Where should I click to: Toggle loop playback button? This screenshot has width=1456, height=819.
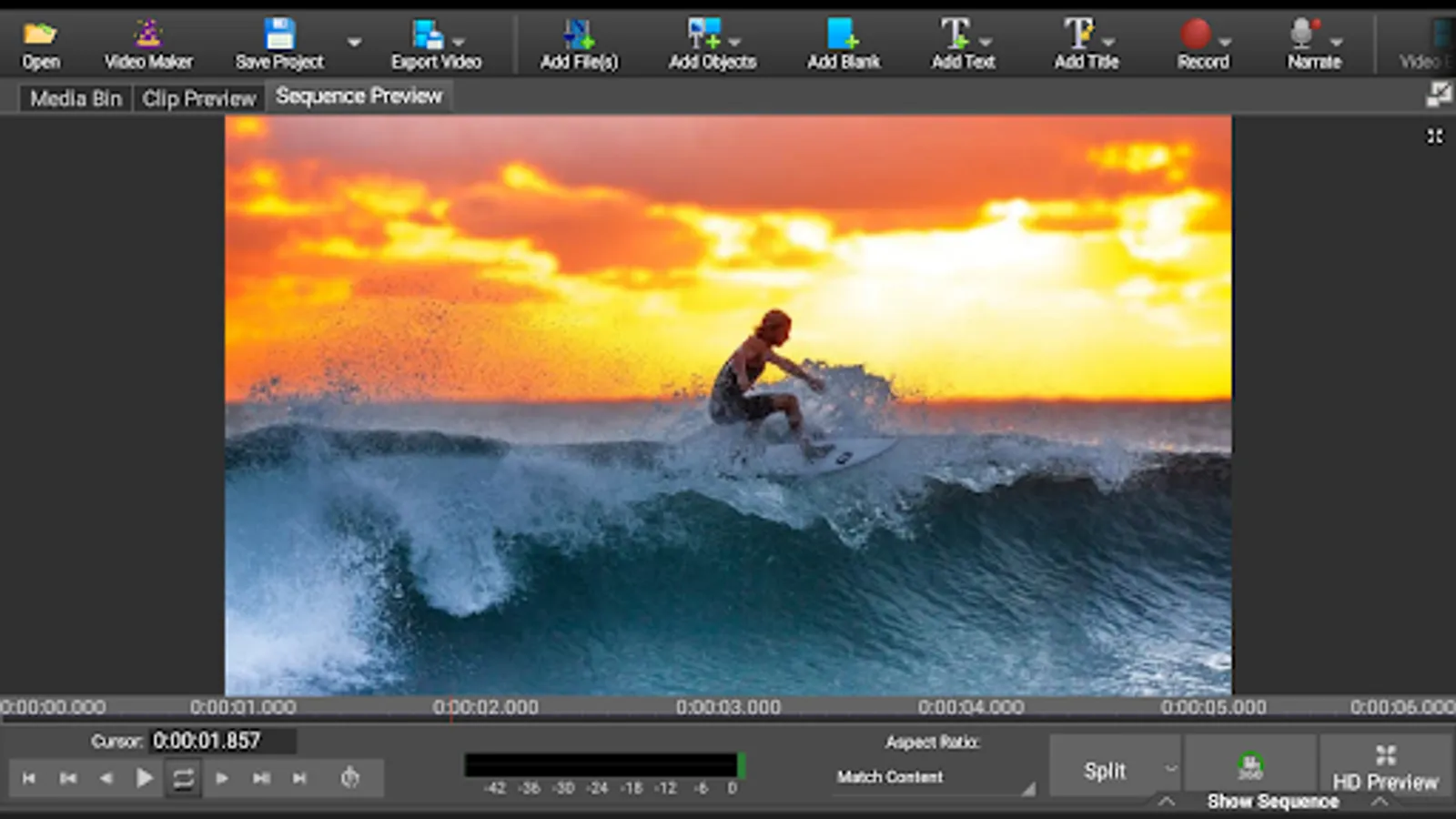(183, 778)
